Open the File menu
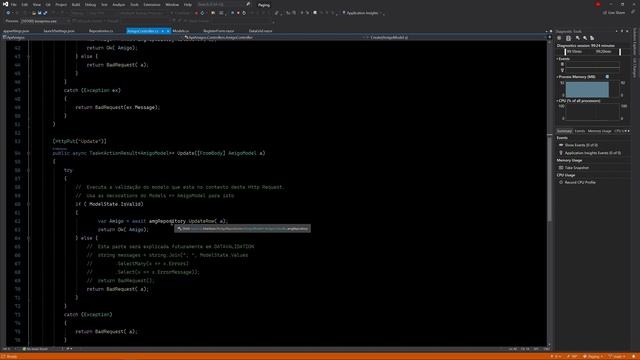Viewport: 640px width, 360px height. click(13, 5)
